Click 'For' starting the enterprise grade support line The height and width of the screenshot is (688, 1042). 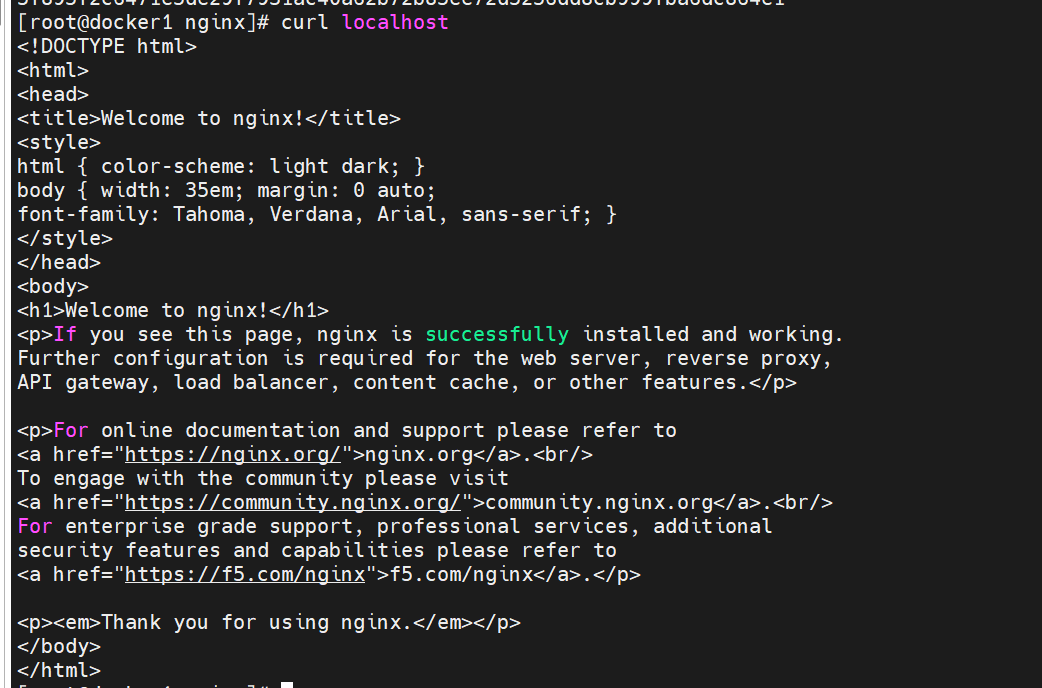pyautogui.click(x=35, y=526)
